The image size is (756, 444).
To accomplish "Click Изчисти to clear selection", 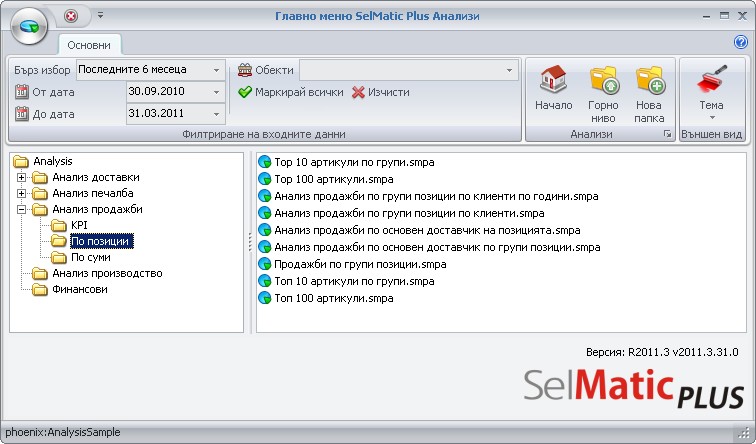I will point(381,92).
